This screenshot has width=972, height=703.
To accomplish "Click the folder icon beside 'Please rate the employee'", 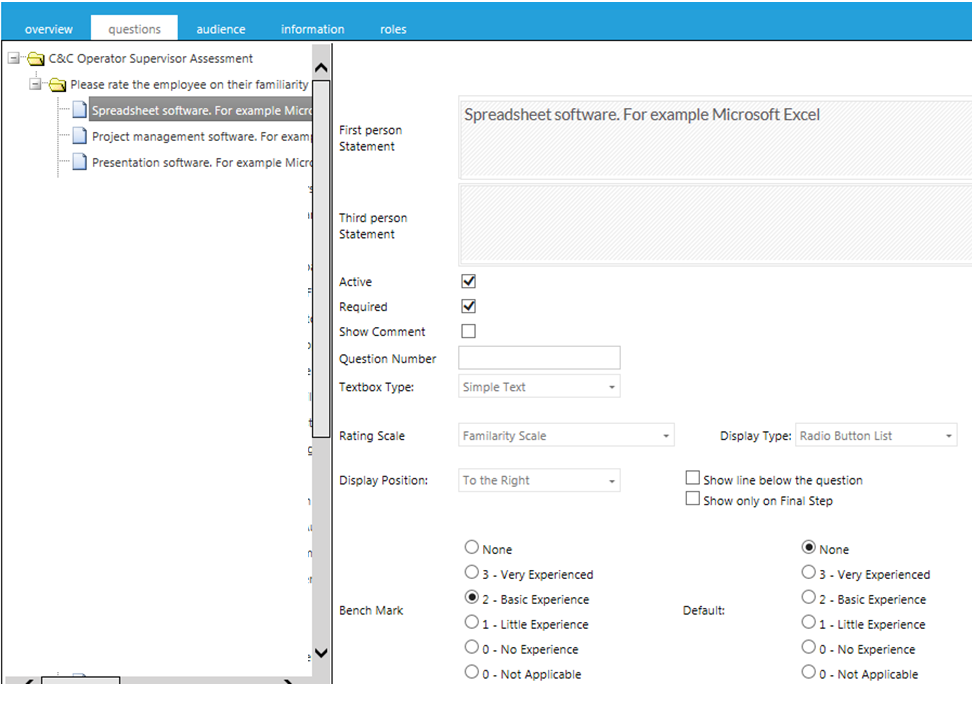I will 58,85.
